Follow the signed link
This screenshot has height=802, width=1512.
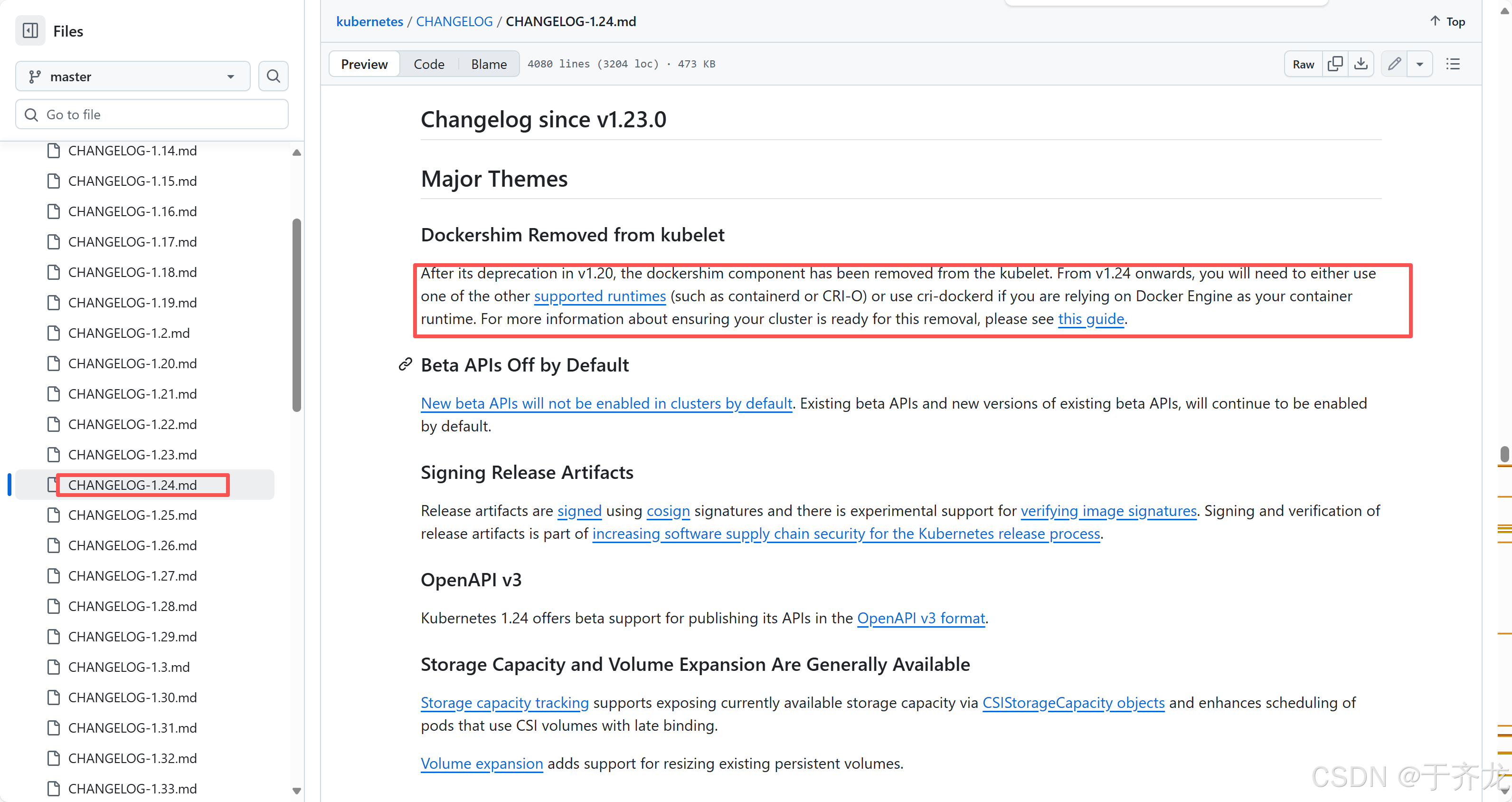(579, 511)
